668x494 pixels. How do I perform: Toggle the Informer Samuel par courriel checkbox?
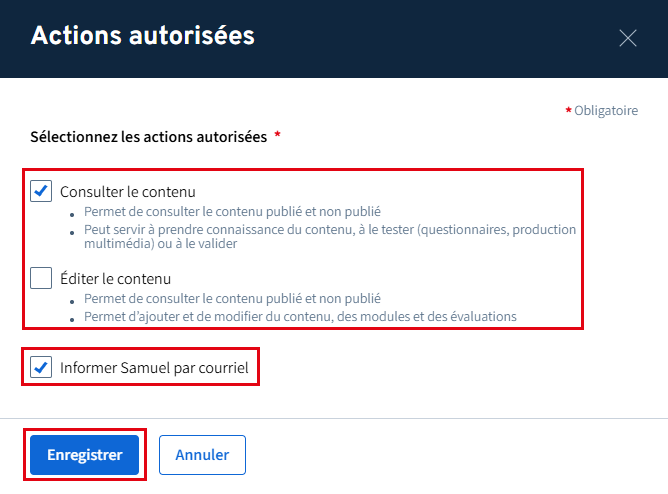pyautogui.click(x=41, y=367)
